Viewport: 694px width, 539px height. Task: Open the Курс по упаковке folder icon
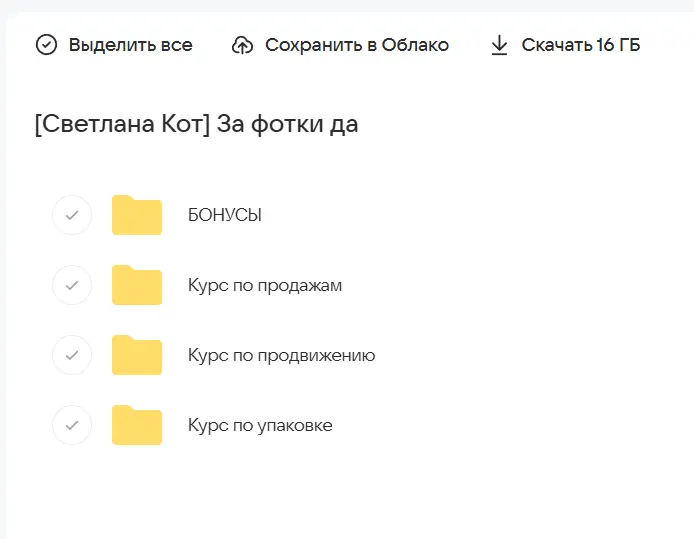pyautogui.click(x=136, y=425)
